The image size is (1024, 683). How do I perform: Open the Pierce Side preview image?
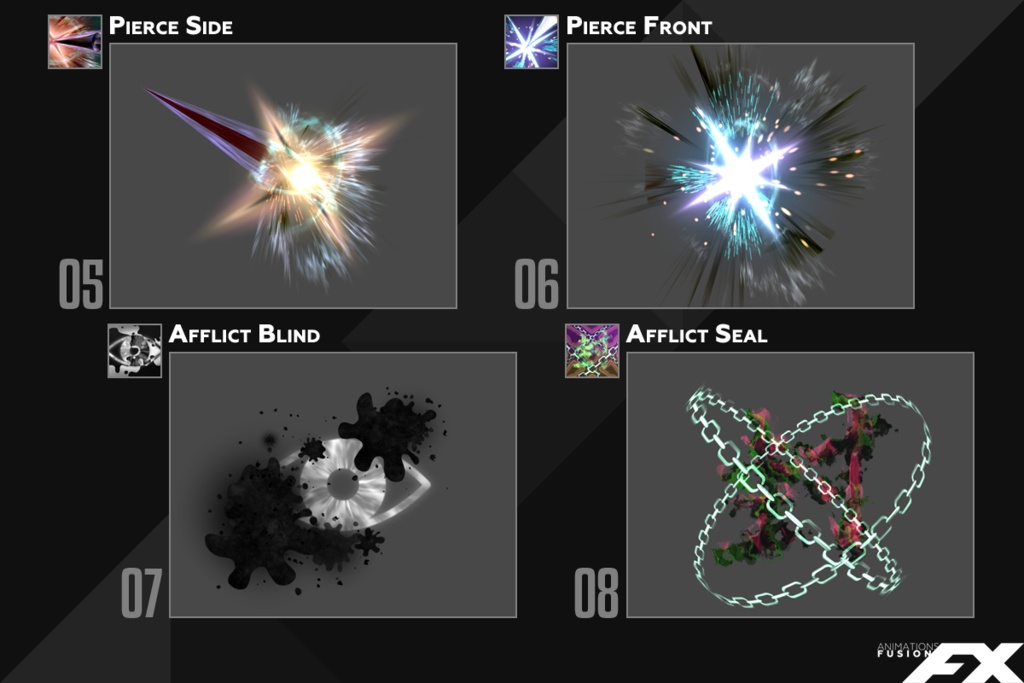283,176
